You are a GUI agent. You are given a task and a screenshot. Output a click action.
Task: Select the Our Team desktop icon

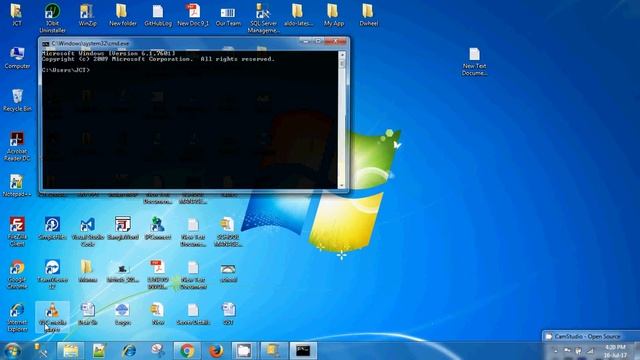228,15
